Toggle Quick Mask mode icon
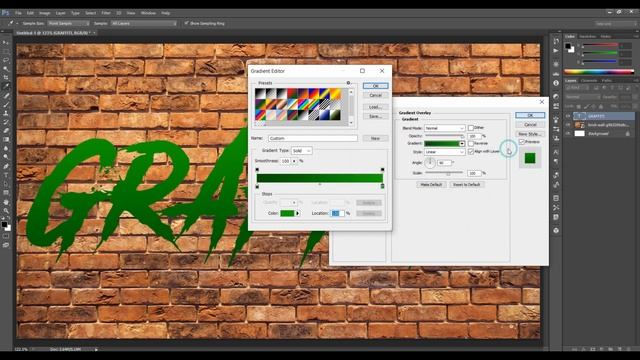 6,236
